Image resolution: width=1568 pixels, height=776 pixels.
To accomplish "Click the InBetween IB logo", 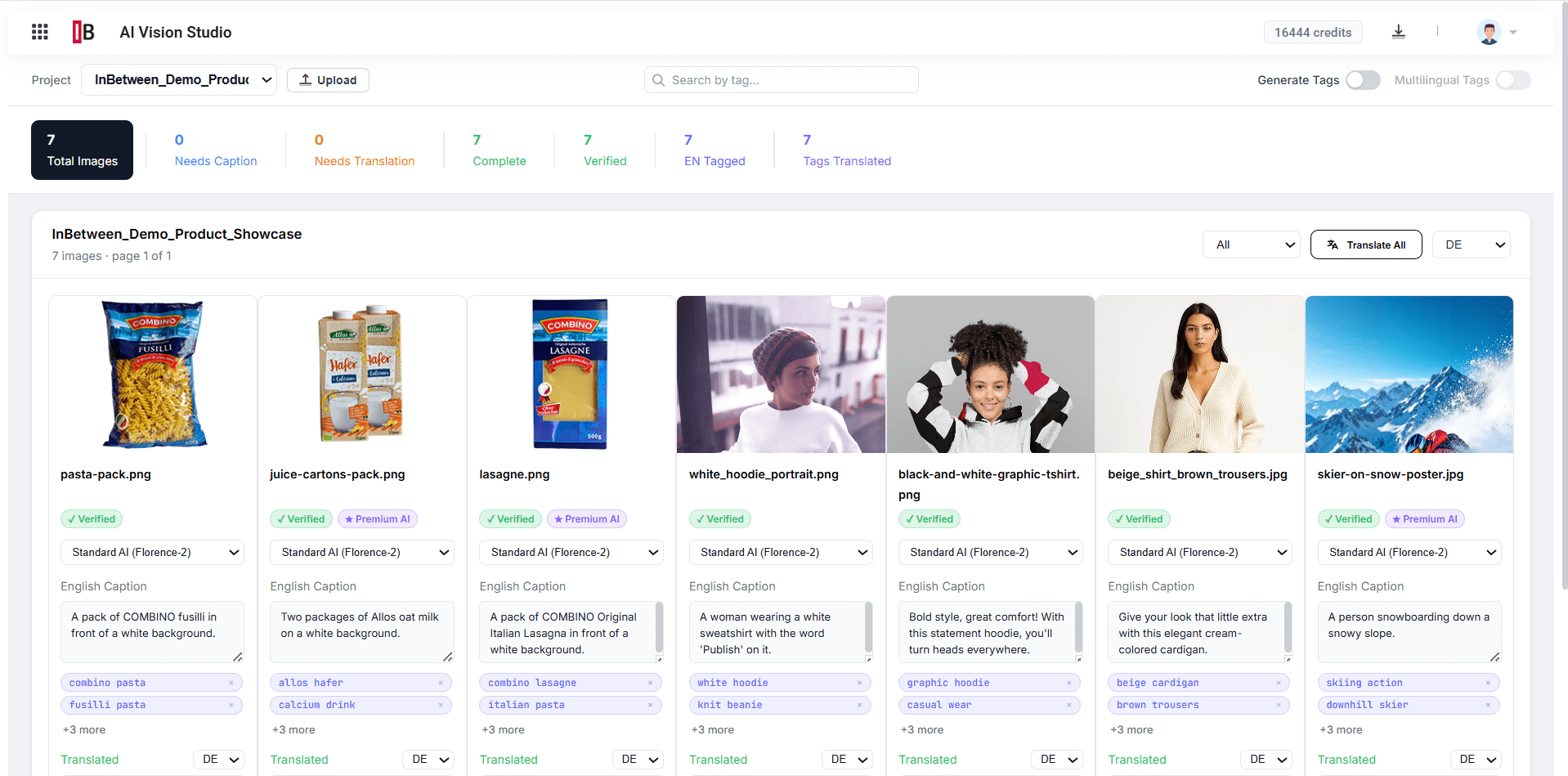I will (83, 32).
